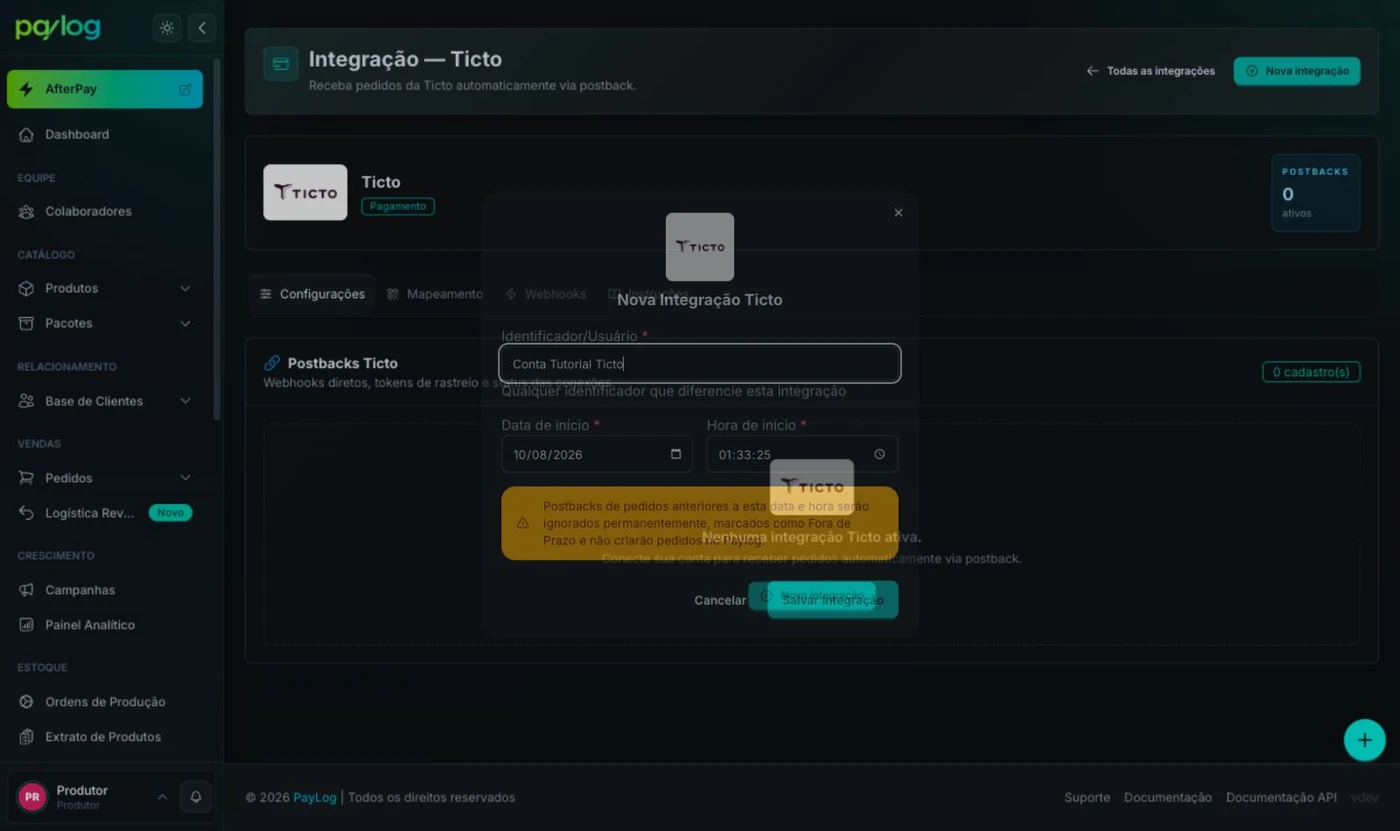1400x831 pixels.
Task: Click the Campanhas megaphone icon
Action: pyautogui.click(x=26, y=590)
